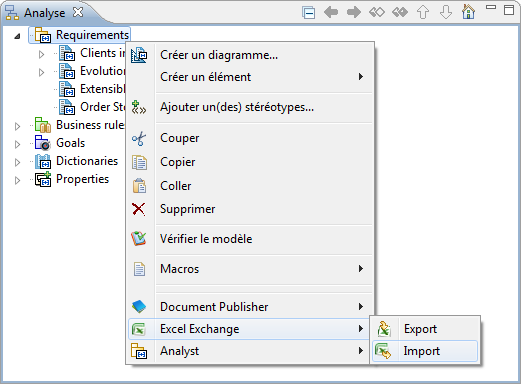This screenshot has height=384, width=521.
Task: Select the Goals tree item
Action: [70, 143]
